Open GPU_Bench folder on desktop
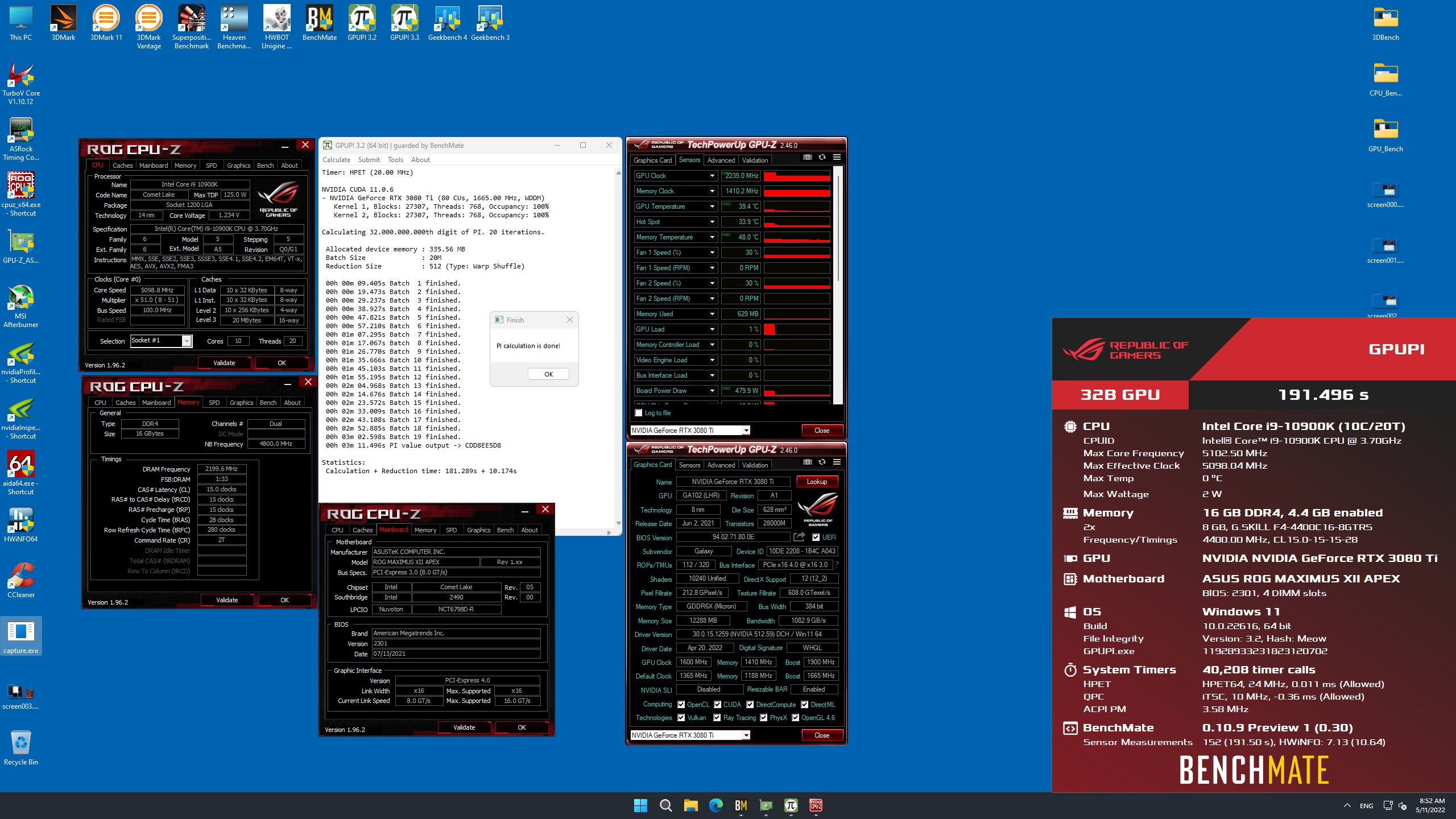Screen dimensions: 1456x819 click(x=1385, y=135)
